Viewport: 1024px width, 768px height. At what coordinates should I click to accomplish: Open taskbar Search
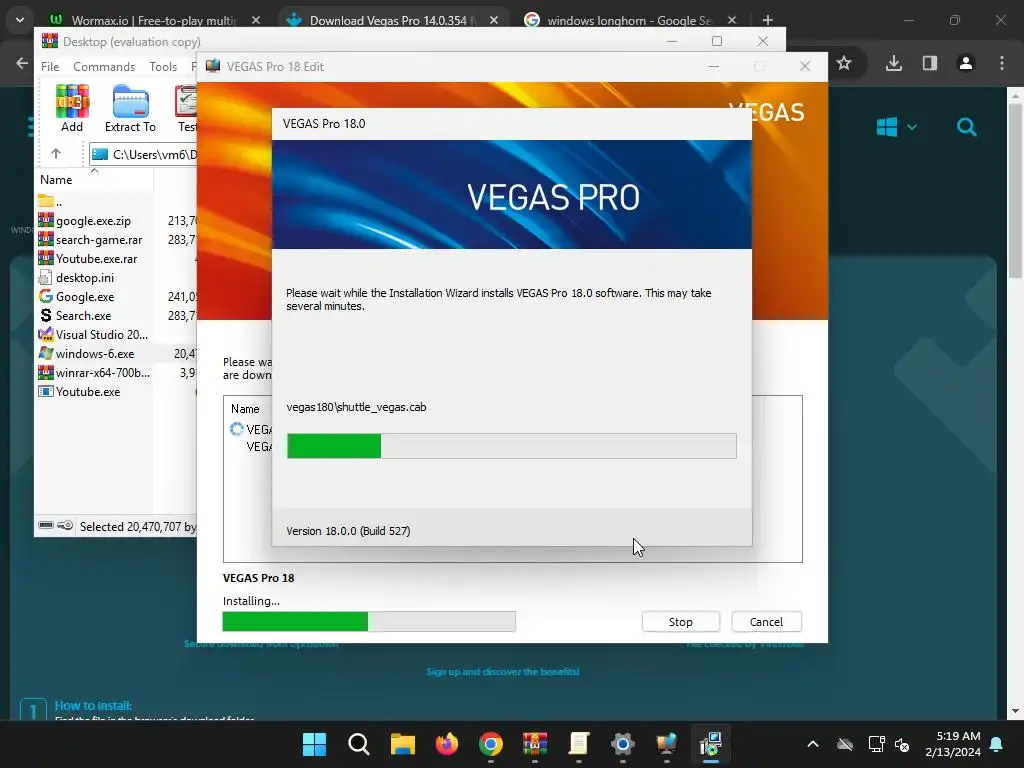coord(359,744)
